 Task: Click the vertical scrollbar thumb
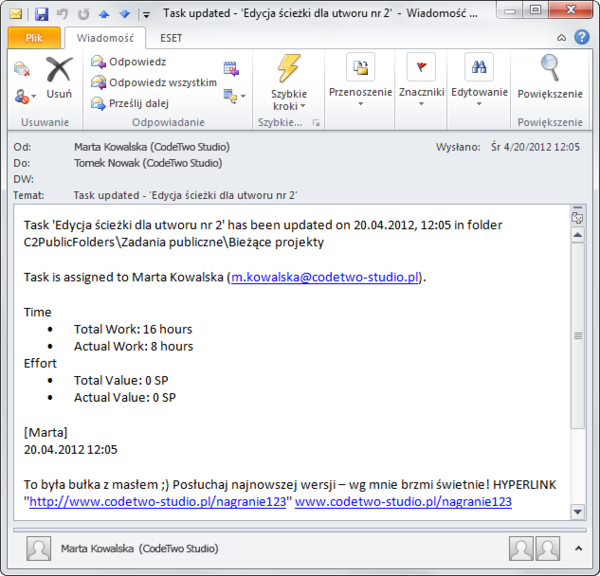578,336
